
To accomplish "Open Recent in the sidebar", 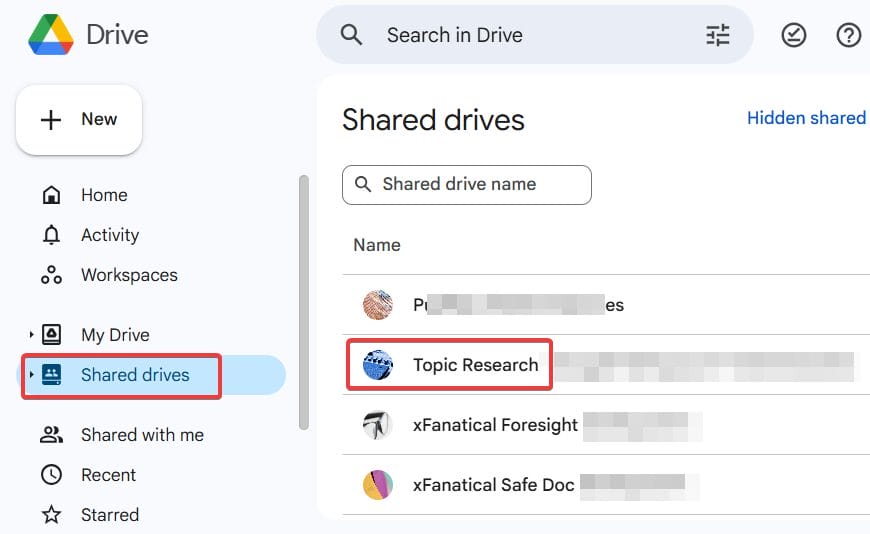I will 108,475.
